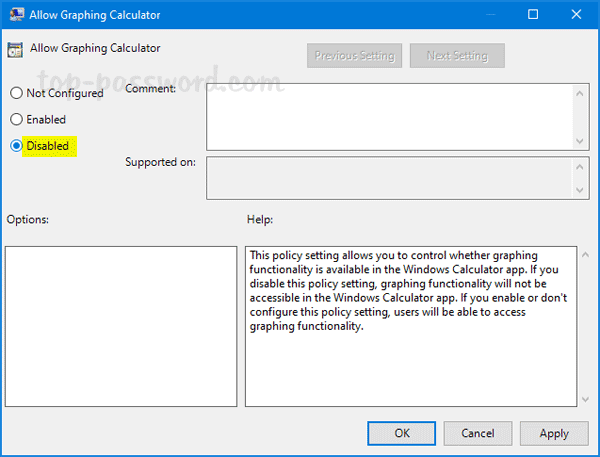This screenshot has height=457, width=600.
Task: Click the Help pane scroll down arrow
Action: [x=585, y=399]
